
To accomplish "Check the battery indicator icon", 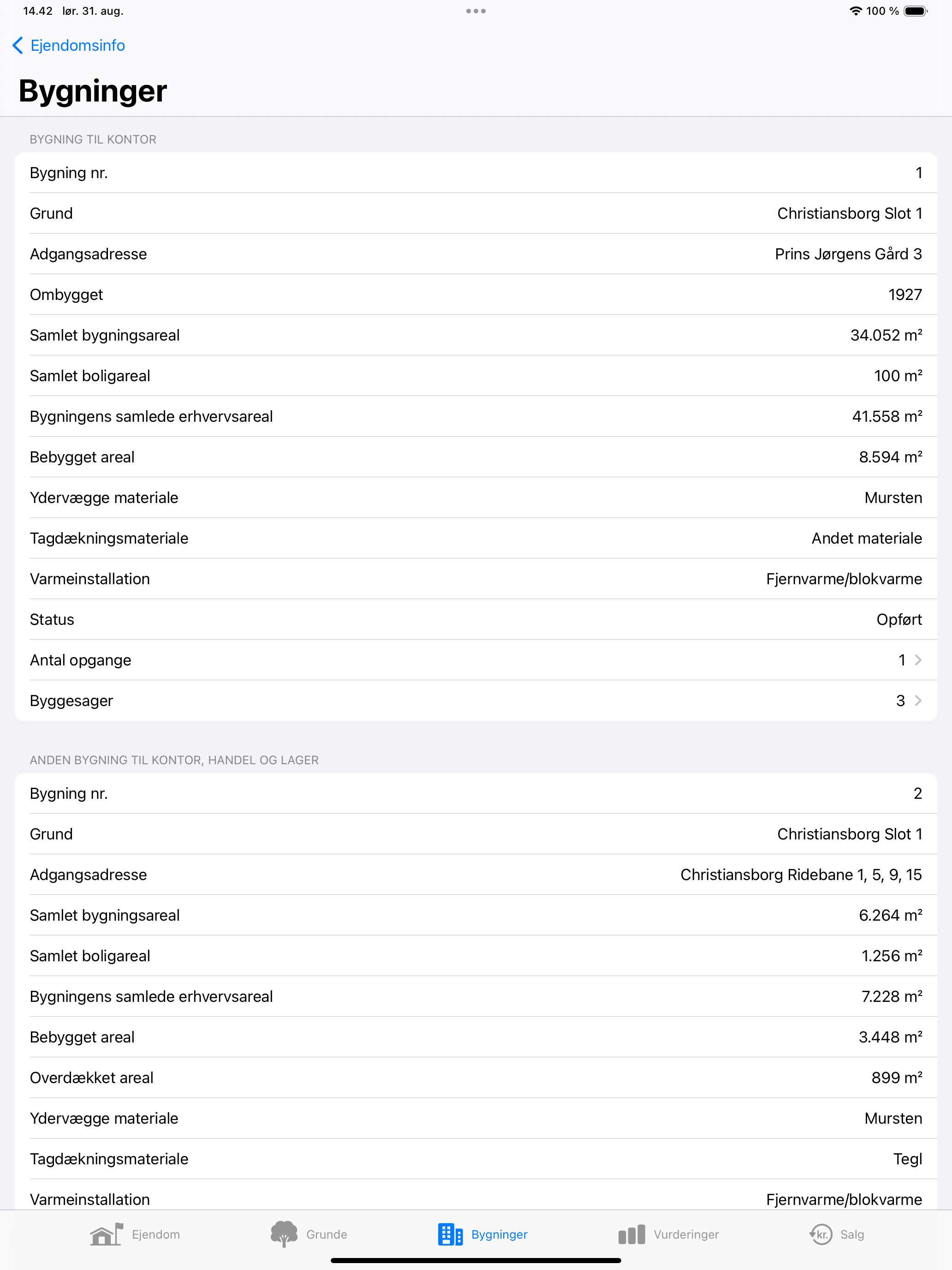I will click(916, 11).
